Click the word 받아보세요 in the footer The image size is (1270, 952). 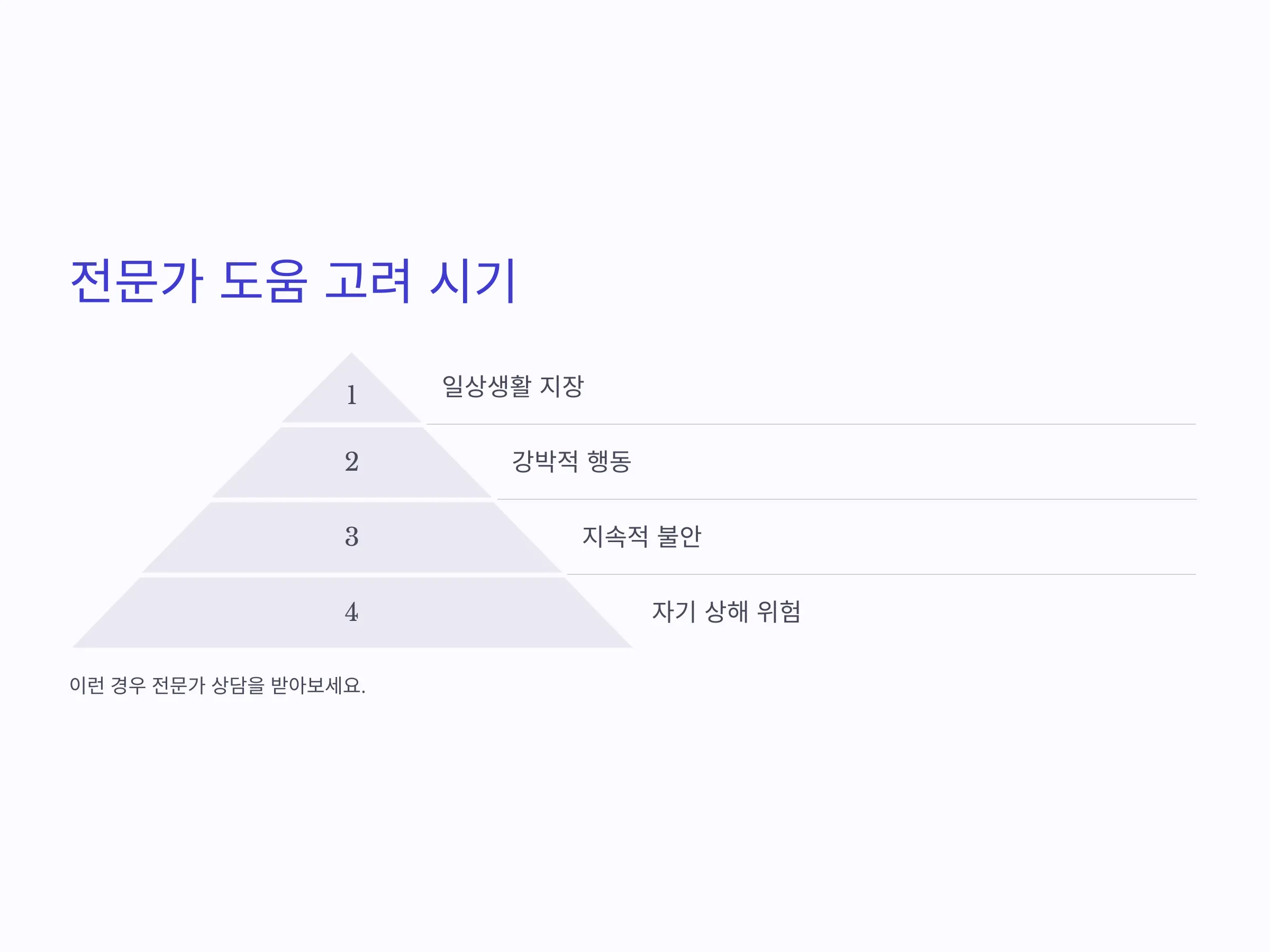point(316,685)
